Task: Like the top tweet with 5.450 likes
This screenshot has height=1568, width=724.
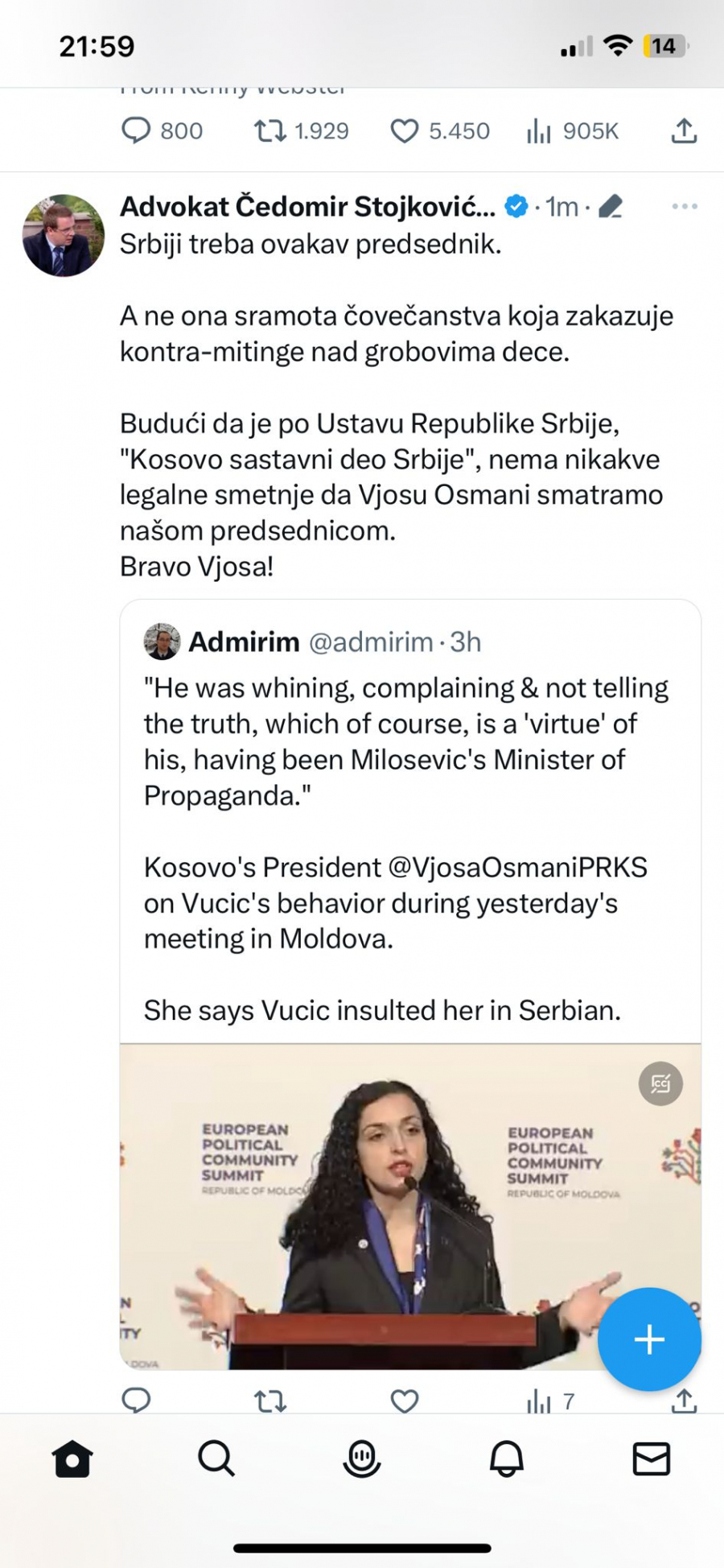Action: [405, 131]
